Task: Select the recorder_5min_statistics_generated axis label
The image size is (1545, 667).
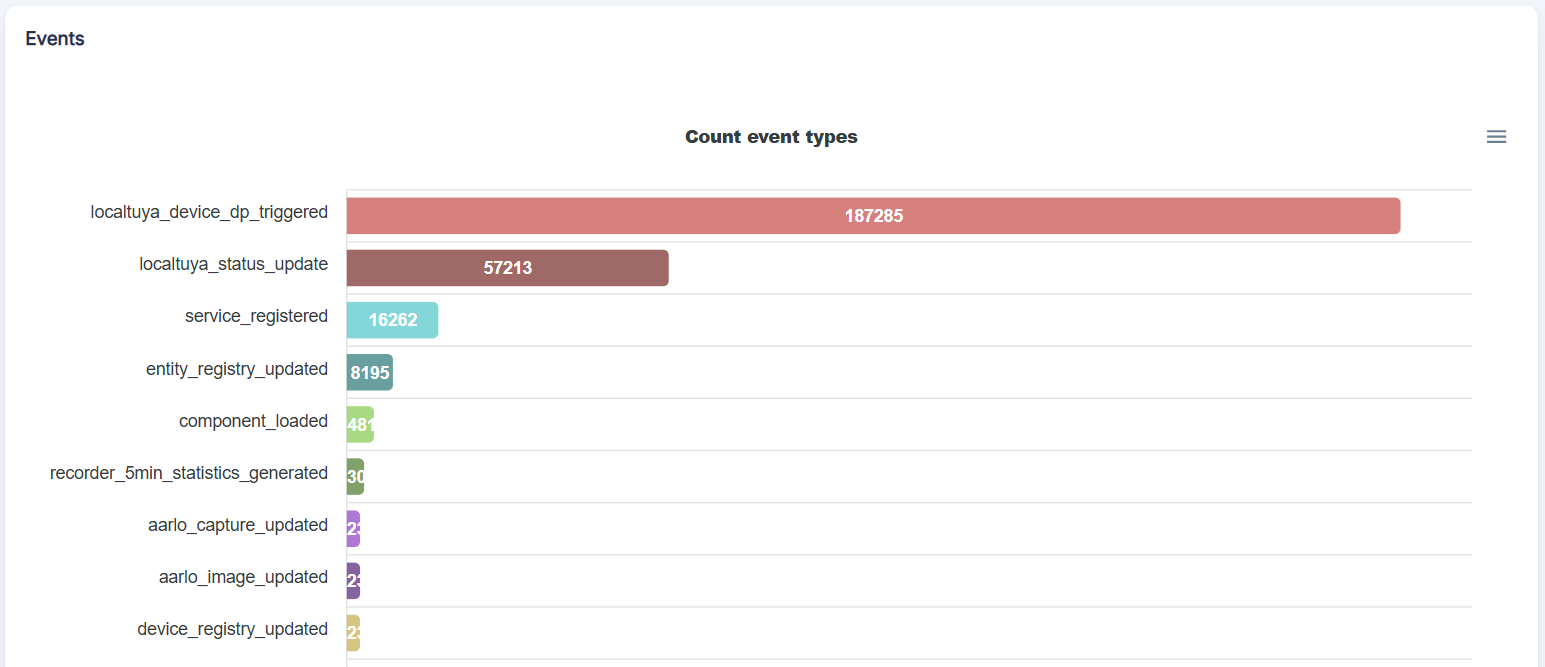Action: coord(189,473)
